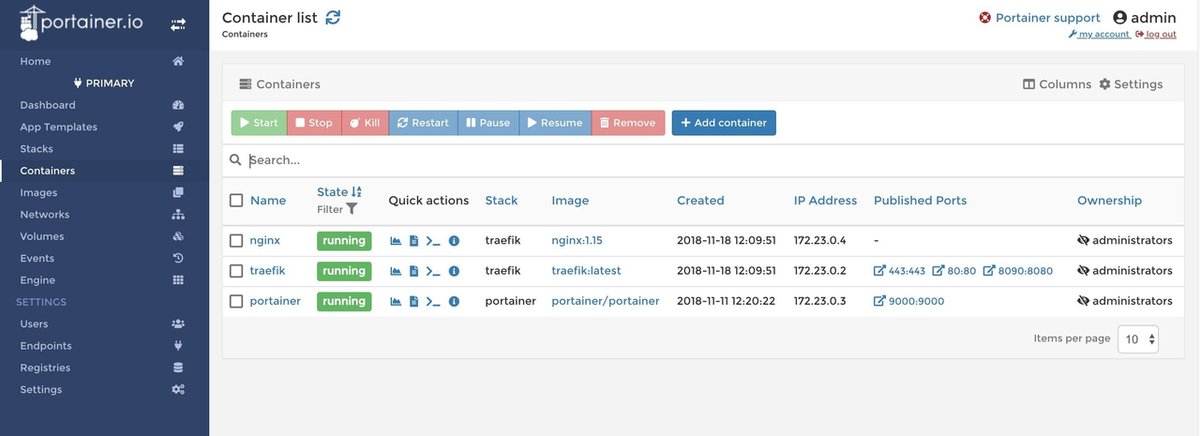This screenshot has height=436, width=1200.
Task: Click the Remove button
Action: (628, 123)
